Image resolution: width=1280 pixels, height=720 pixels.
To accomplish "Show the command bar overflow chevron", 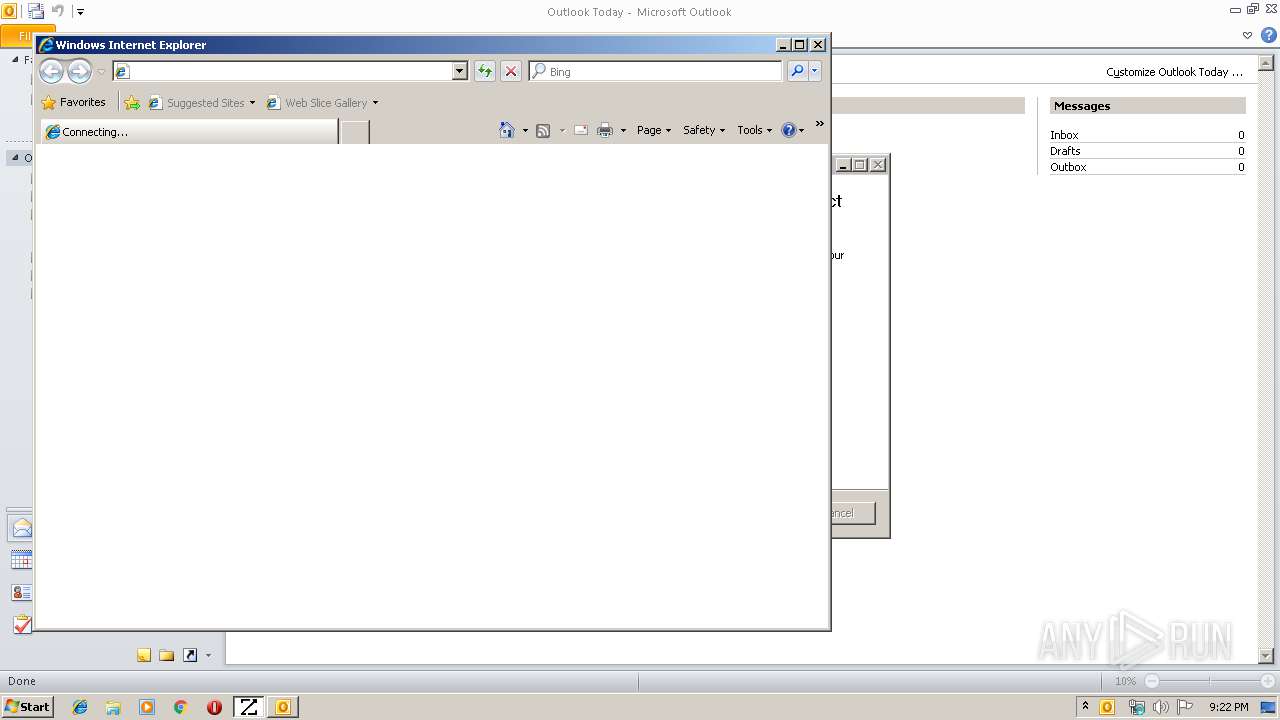I will [820, 124].
